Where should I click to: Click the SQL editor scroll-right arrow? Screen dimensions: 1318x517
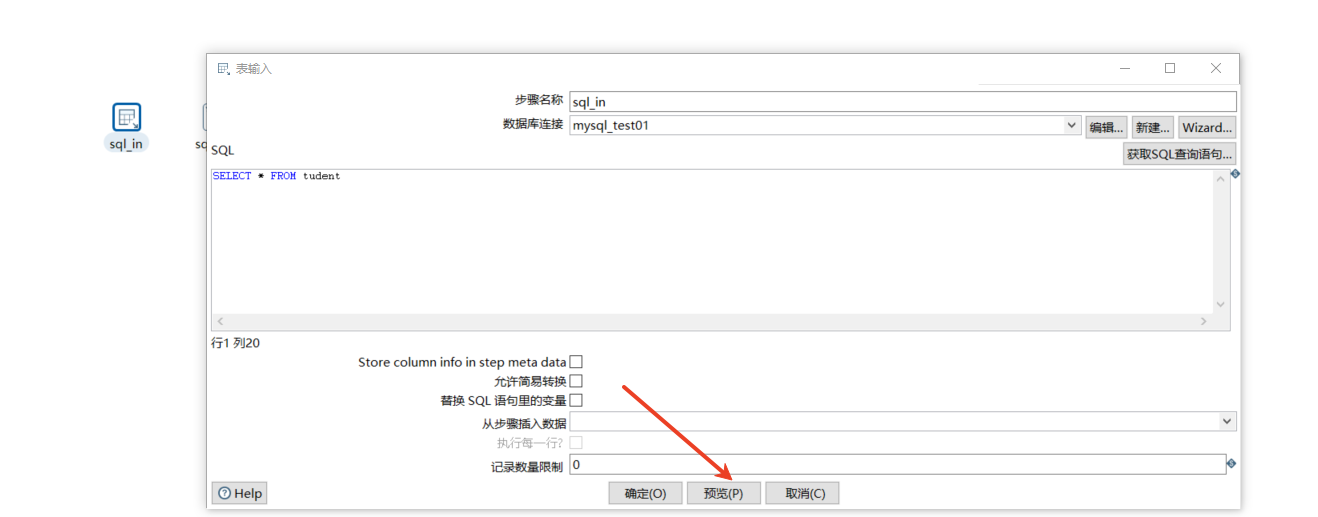[1204, 322]
